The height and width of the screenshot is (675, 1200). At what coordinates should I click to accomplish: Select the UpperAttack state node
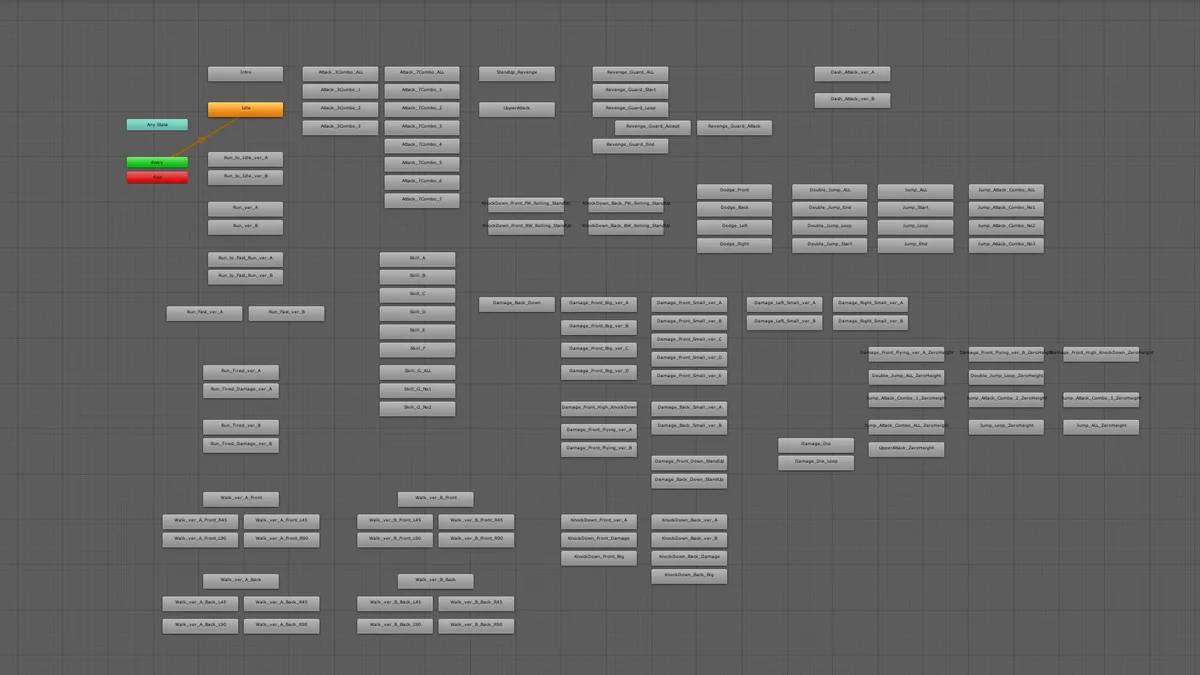pyautogui.click(x=516, y=108)
